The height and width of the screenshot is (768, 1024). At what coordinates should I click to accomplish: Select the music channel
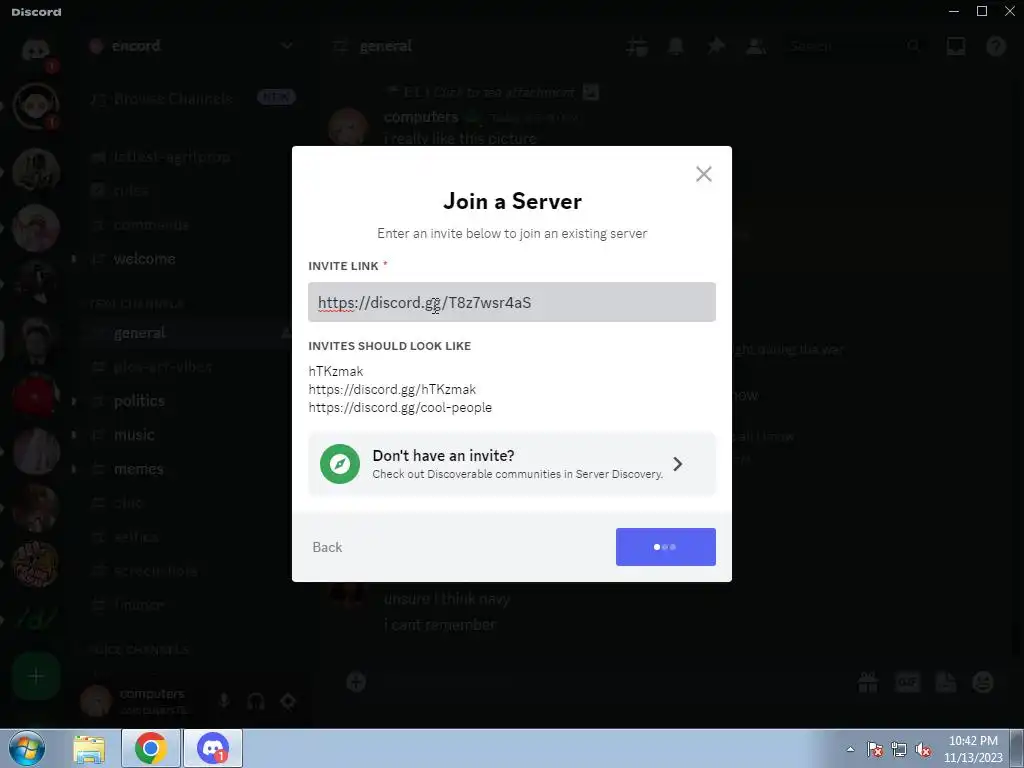[x=134, y=435]
